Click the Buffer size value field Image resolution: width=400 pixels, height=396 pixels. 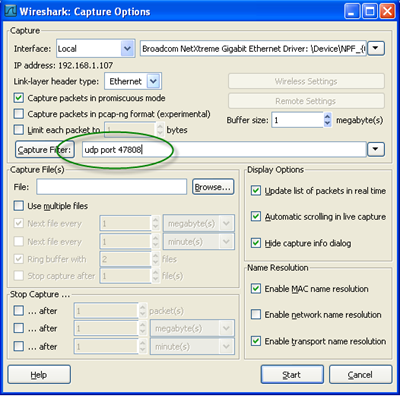pos(297,120)
